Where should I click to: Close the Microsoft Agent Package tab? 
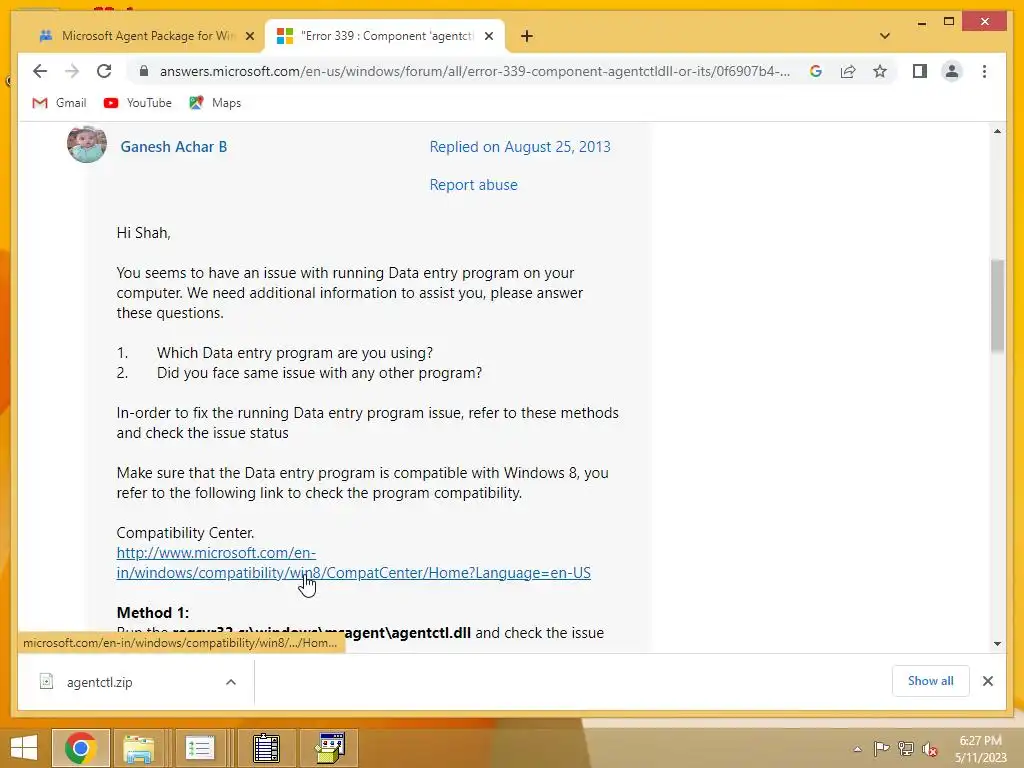[249, 36]
